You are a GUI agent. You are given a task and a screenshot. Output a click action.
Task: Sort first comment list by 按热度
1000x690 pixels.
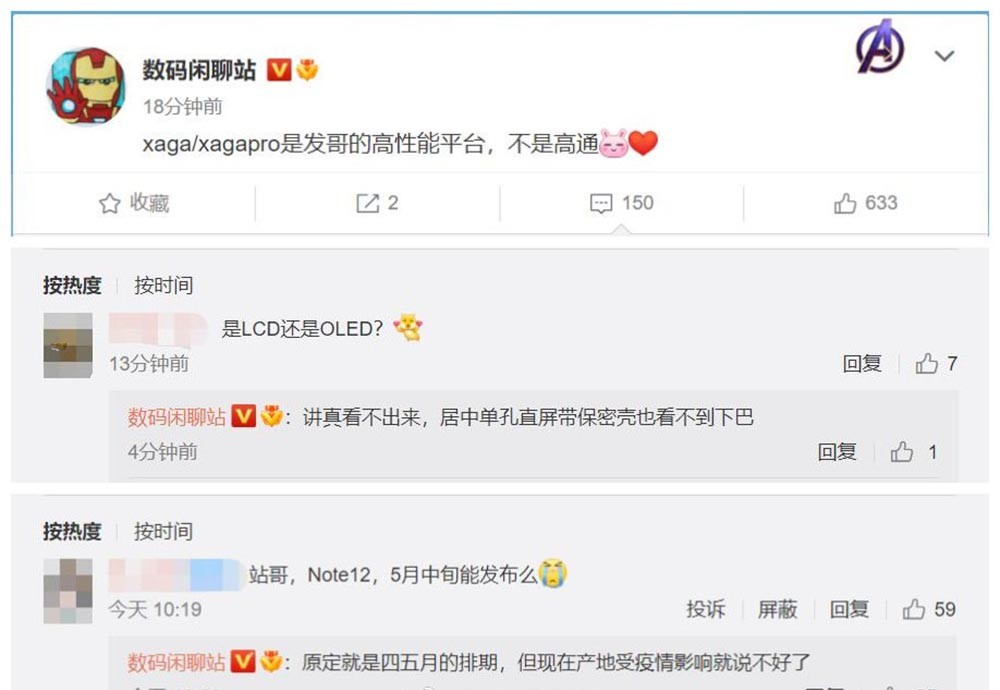(x=72, y=285)
